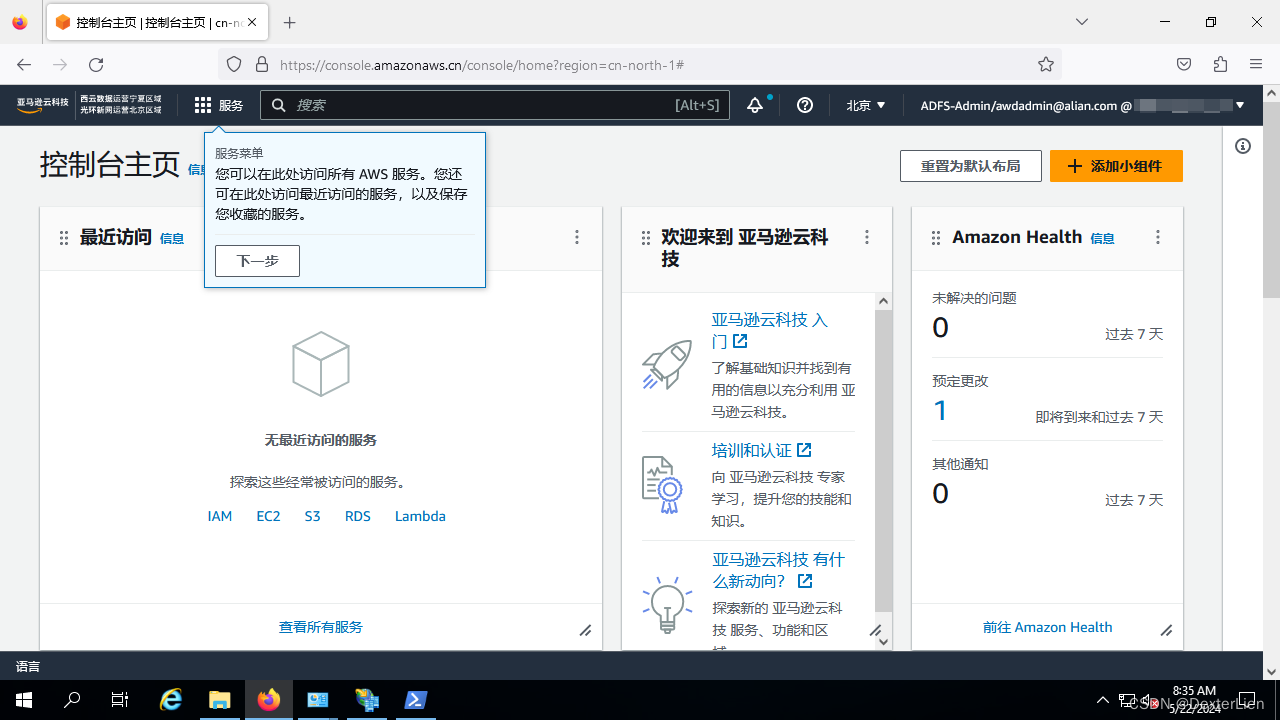
Task: Click the Firefox URL address bar
Action: pyautogui.click(x=640, y=64)
